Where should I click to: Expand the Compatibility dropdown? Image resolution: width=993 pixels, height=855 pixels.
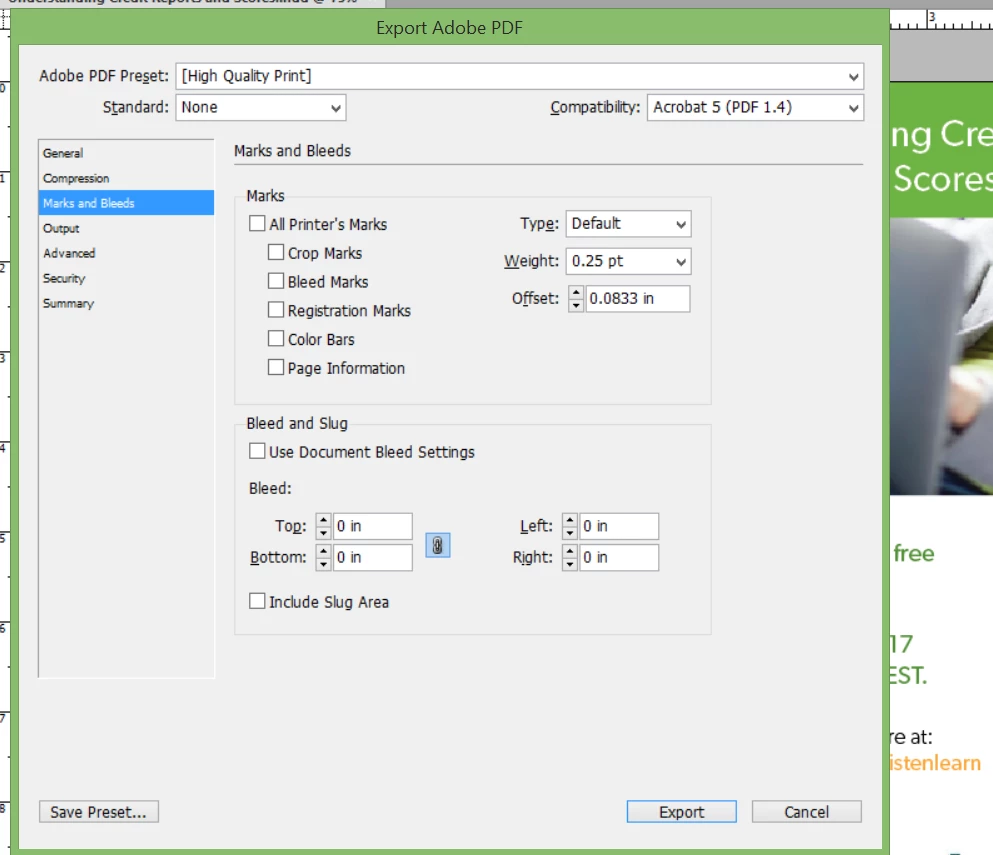click(x=755, y=108)
